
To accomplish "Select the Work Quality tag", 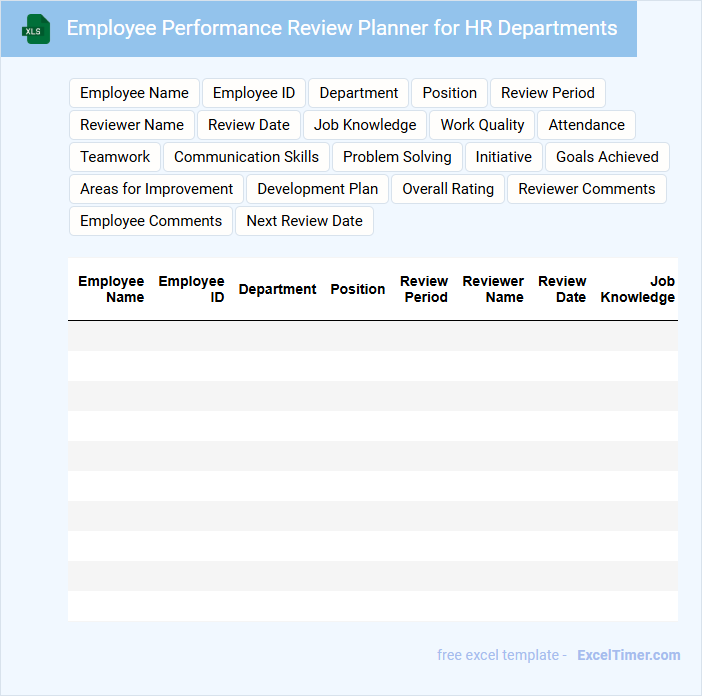I will 482,125.
